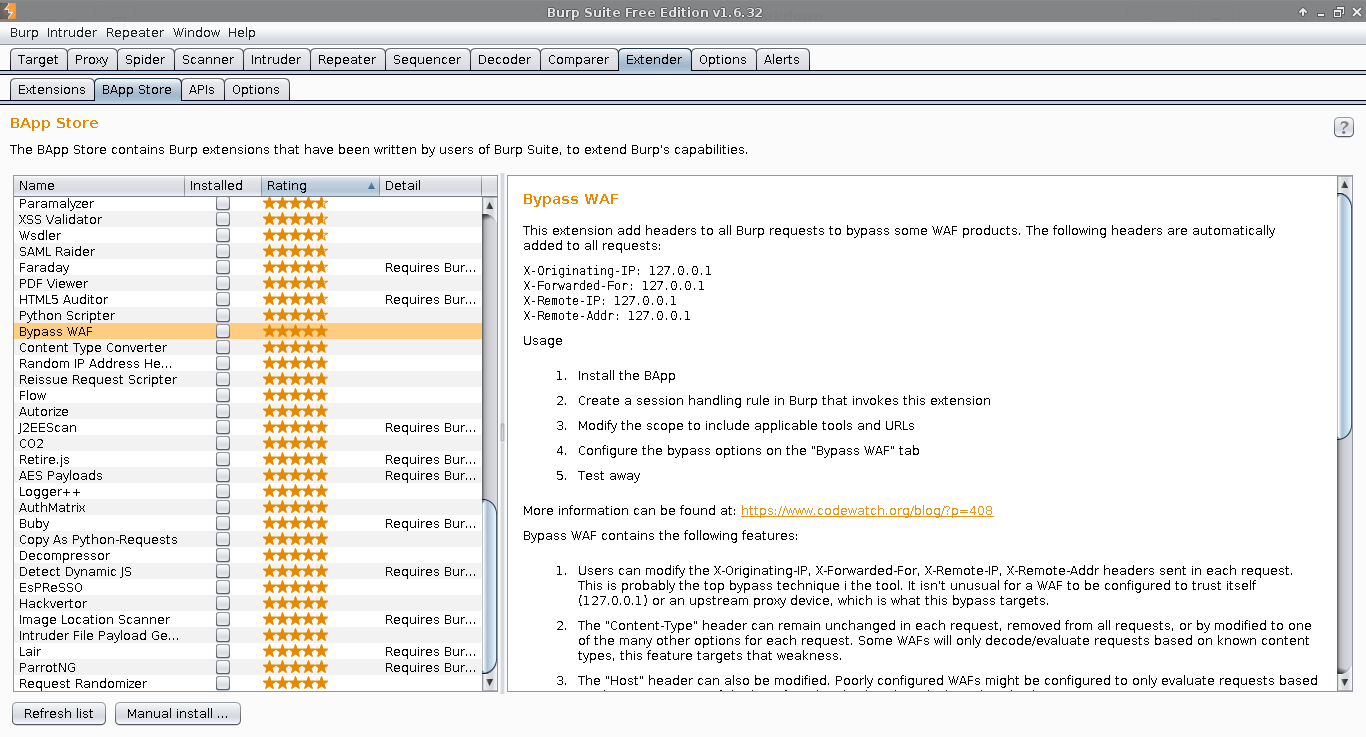Click the extension list scrollbar thumb
Viewport: 1366px width, 737px height.
click(x=489, y=586)
